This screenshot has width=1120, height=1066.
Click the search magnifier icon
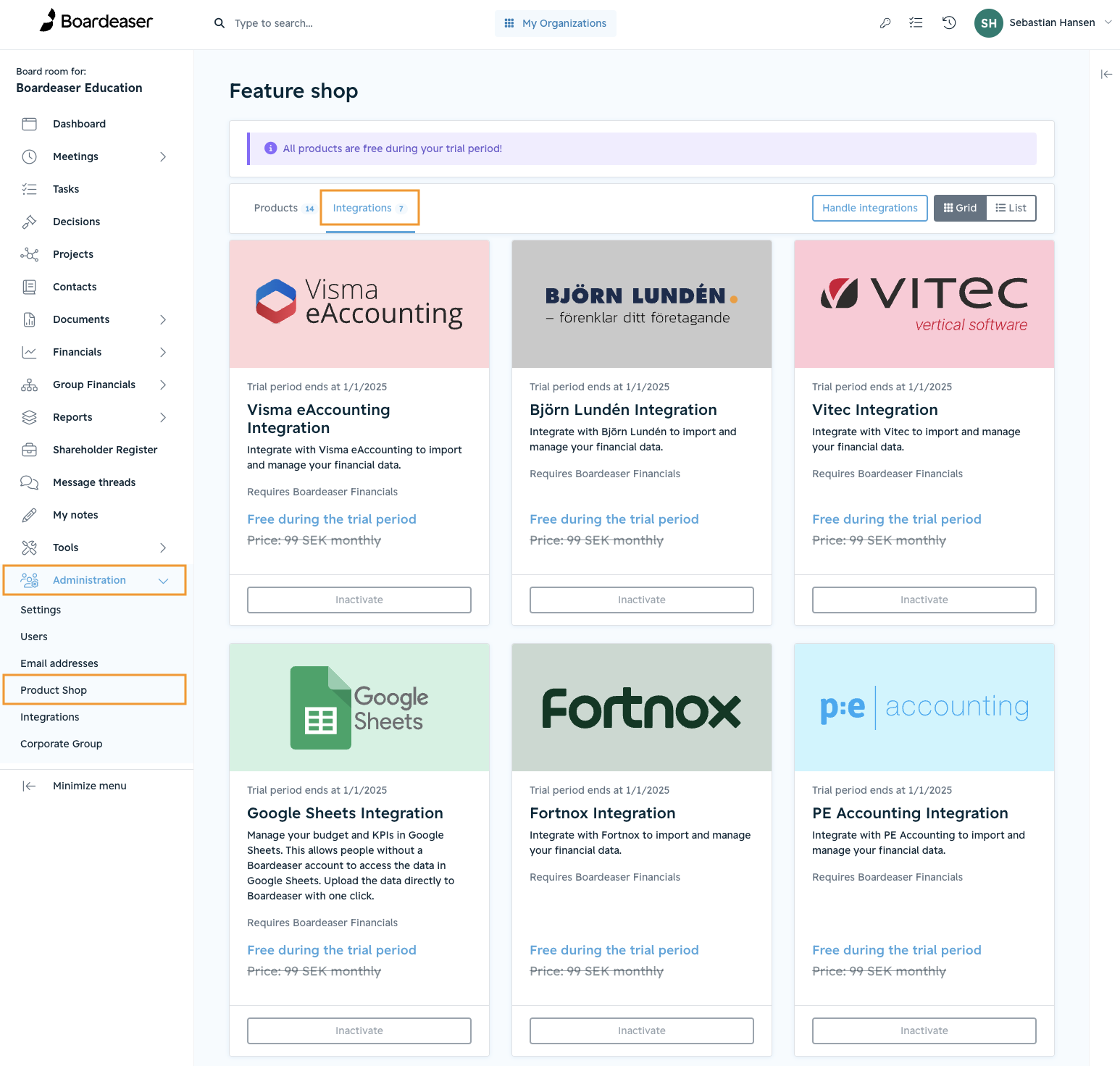coord(220,23)
